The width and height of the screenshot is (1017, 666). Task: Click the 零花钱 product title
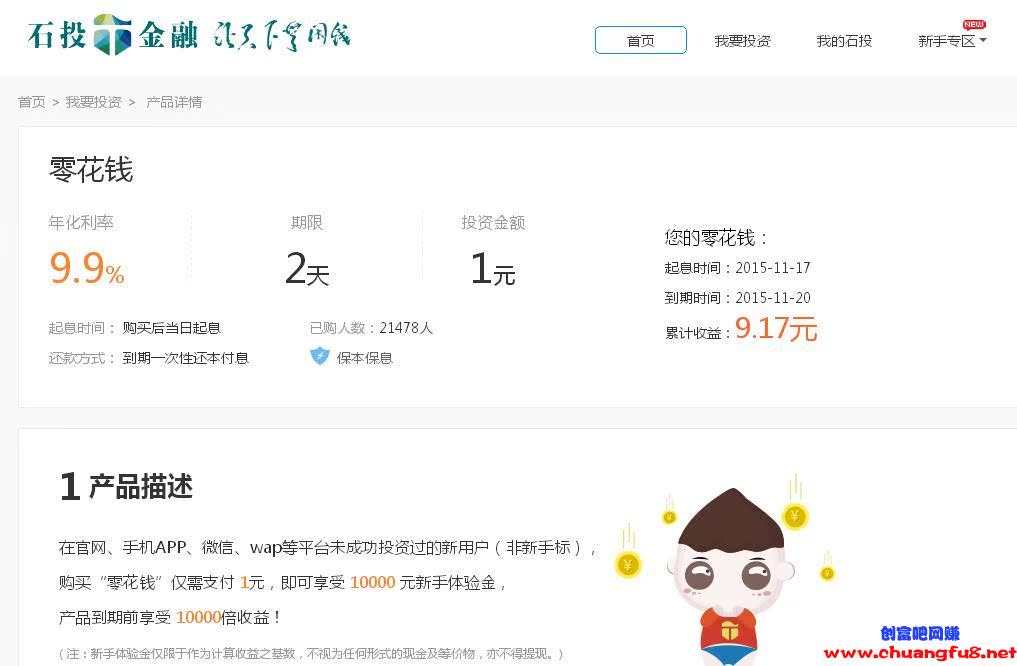91,170
